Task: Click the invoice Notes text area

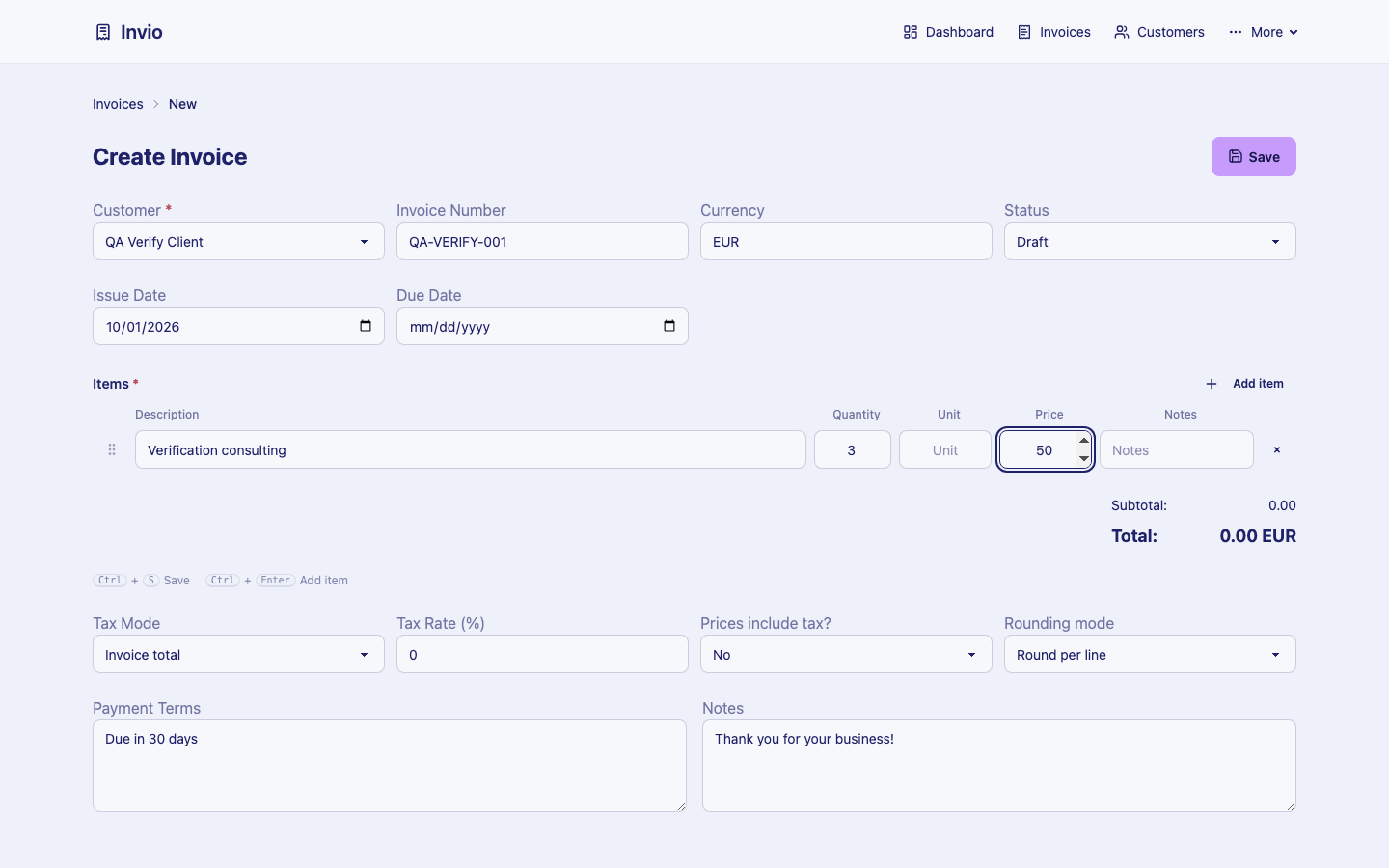Action: click(999, 766)
